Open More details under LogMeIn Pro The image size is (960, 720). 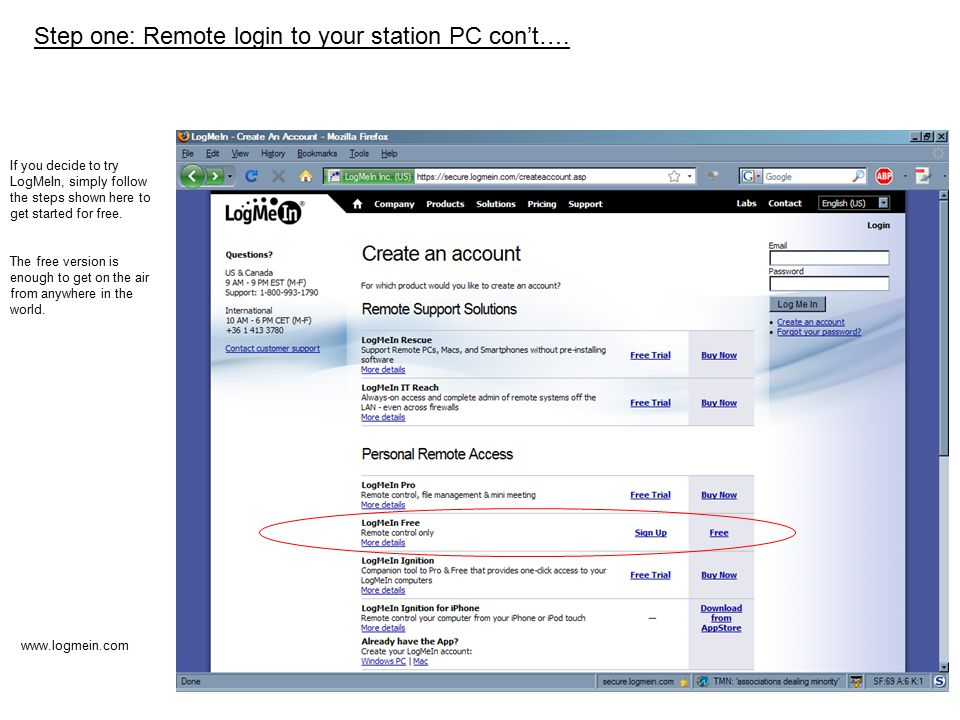coord(383,505)
